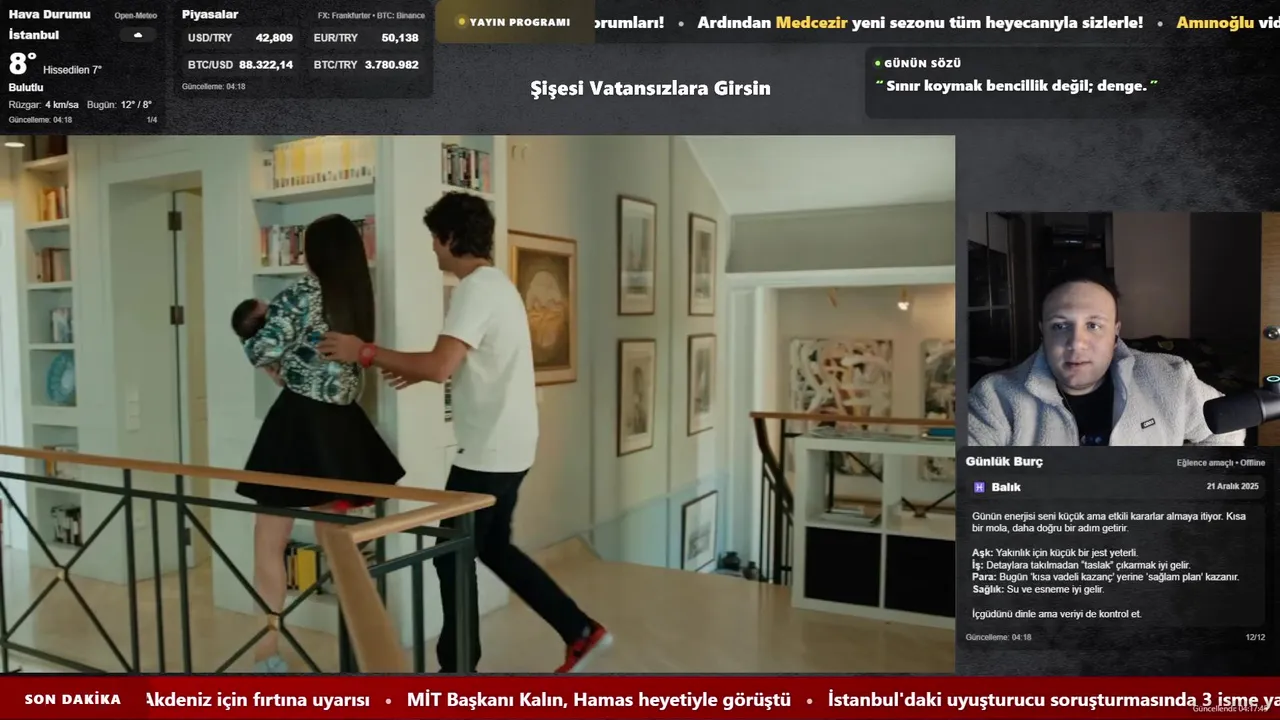Viewport: 1280px width, 720px height.
Task: Select the Balık sign name
Action: click(x=1006, y=487)
